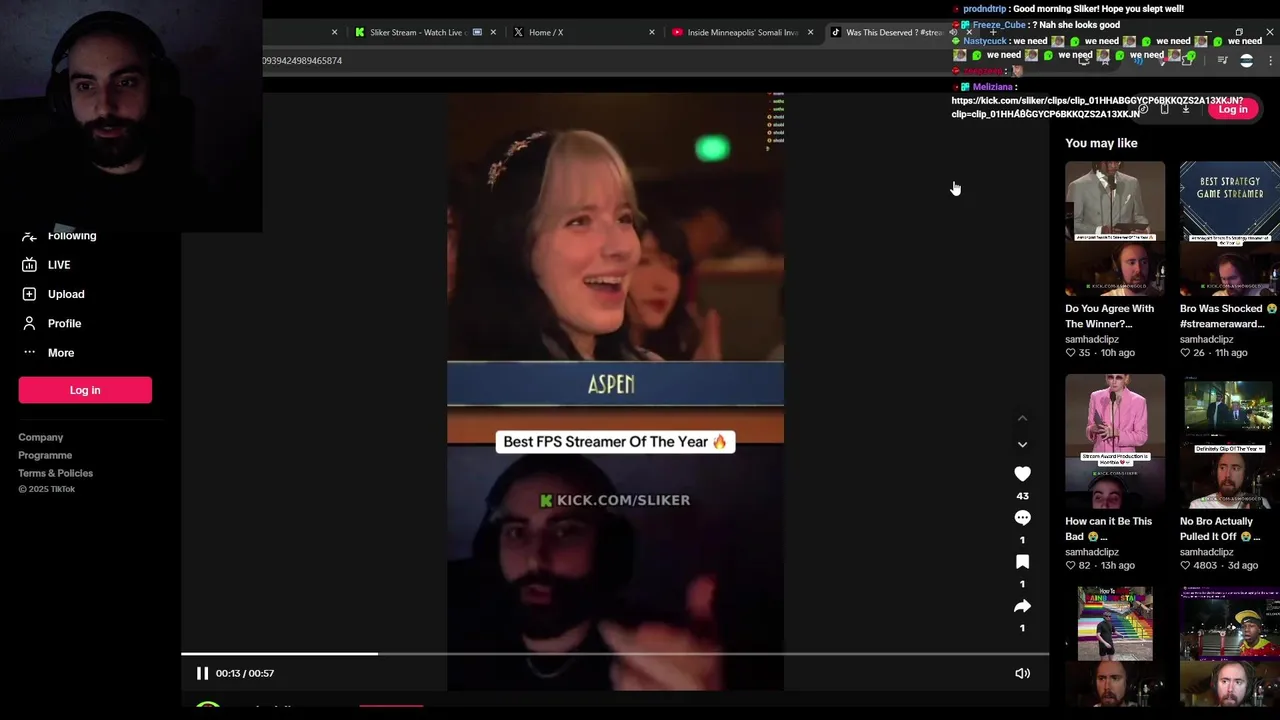Click the YouTube favicon on Minneapolis tab
This screenshot has height=720, width=1280.
point(678,32)
